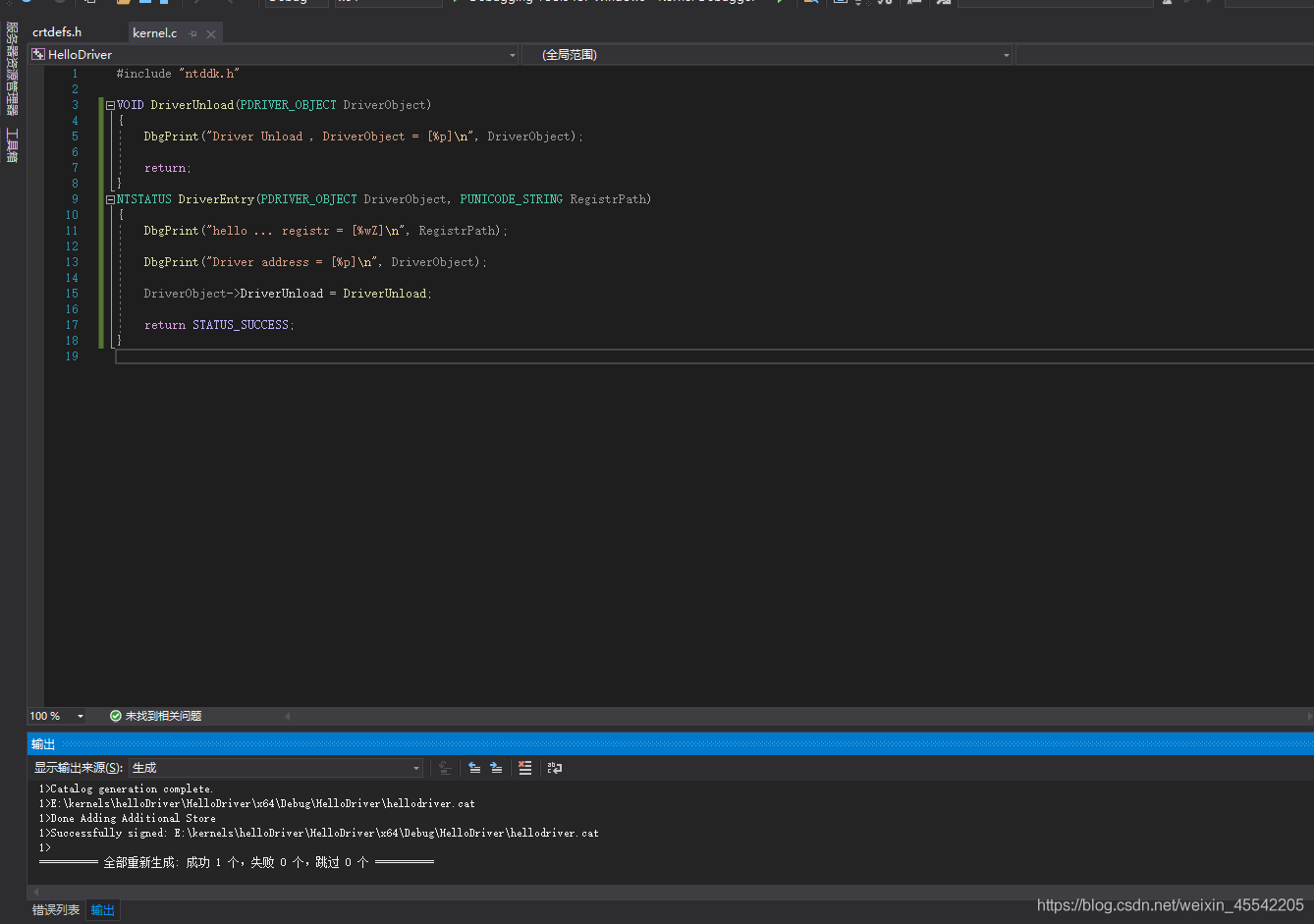This screenshot has height=924, width=1314.
Task: Open the 工具箱 side panel
Action: coord(12,144)
